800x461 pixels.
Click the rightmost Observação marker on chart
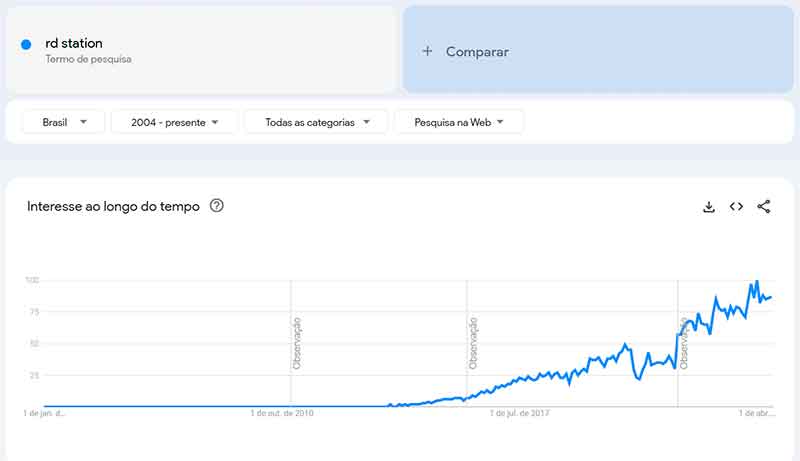(684, 343)
